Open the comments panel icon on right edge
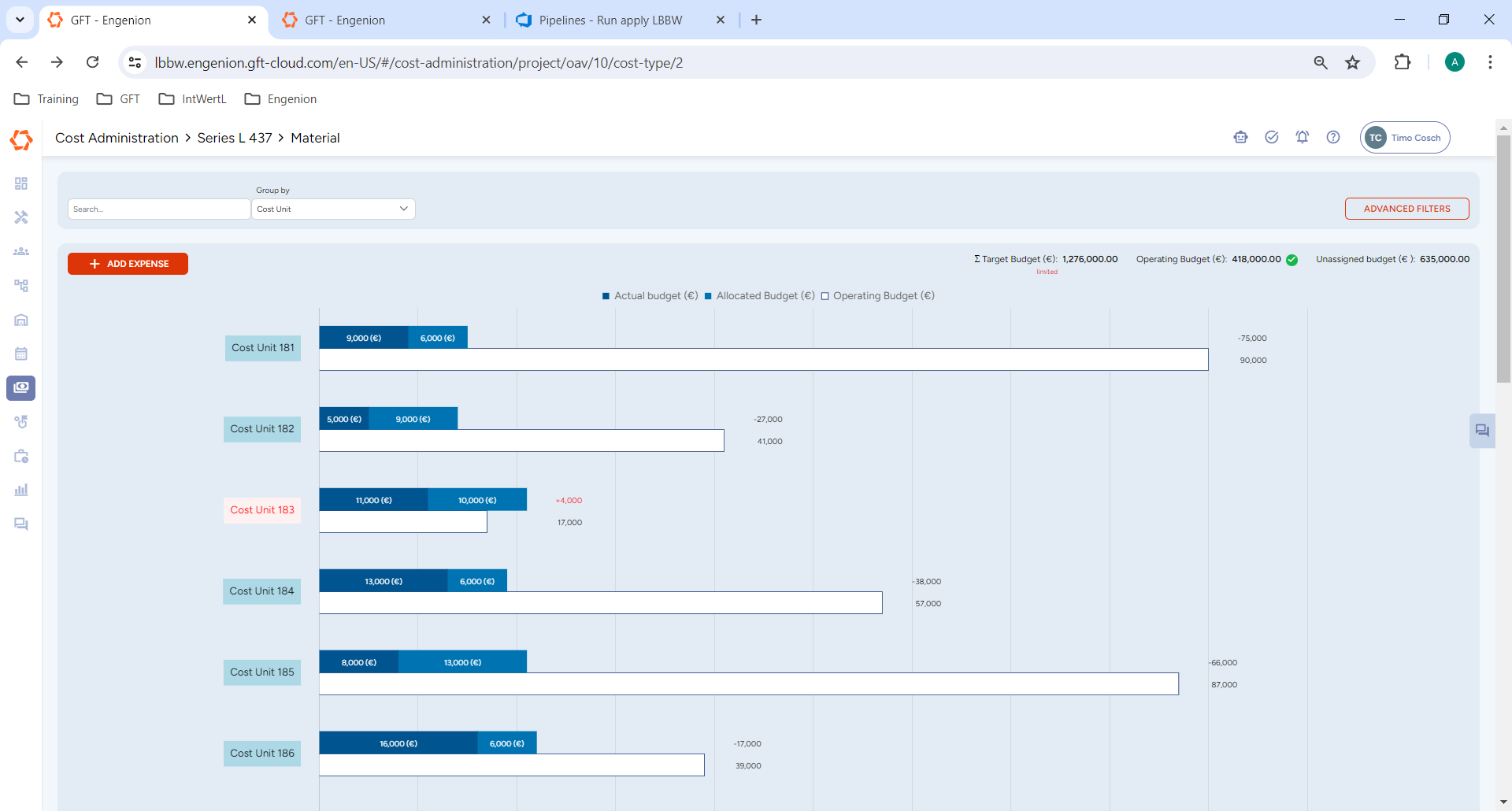This screenshot has width=1512, height=811. [x=1482, y=431]
